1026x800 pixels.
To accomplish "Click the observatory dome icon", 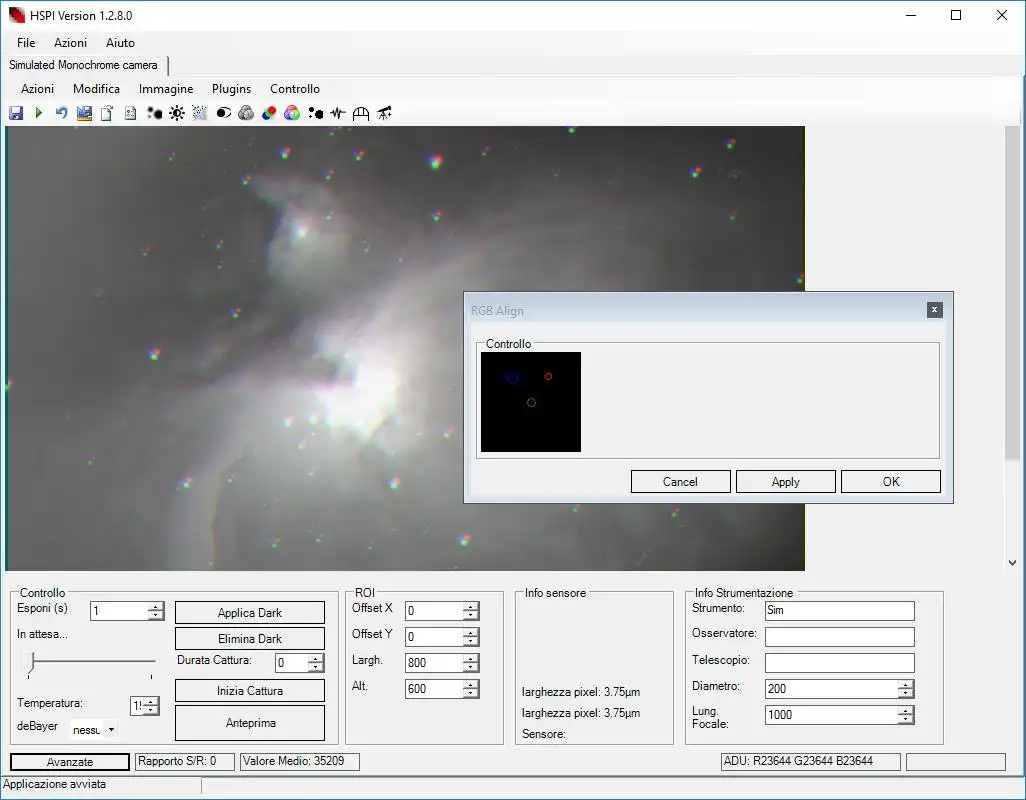I will tap(361, 113).
